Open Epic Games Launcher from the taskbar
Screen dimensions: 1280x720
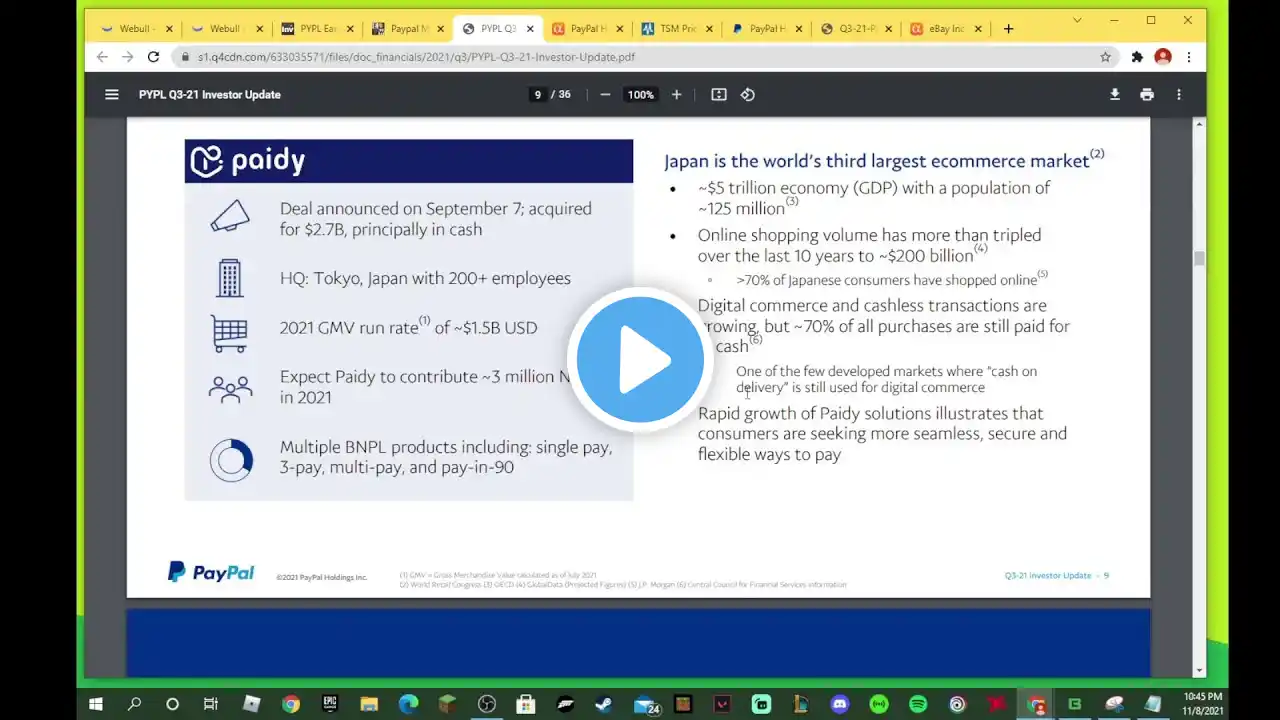[330, 704]
